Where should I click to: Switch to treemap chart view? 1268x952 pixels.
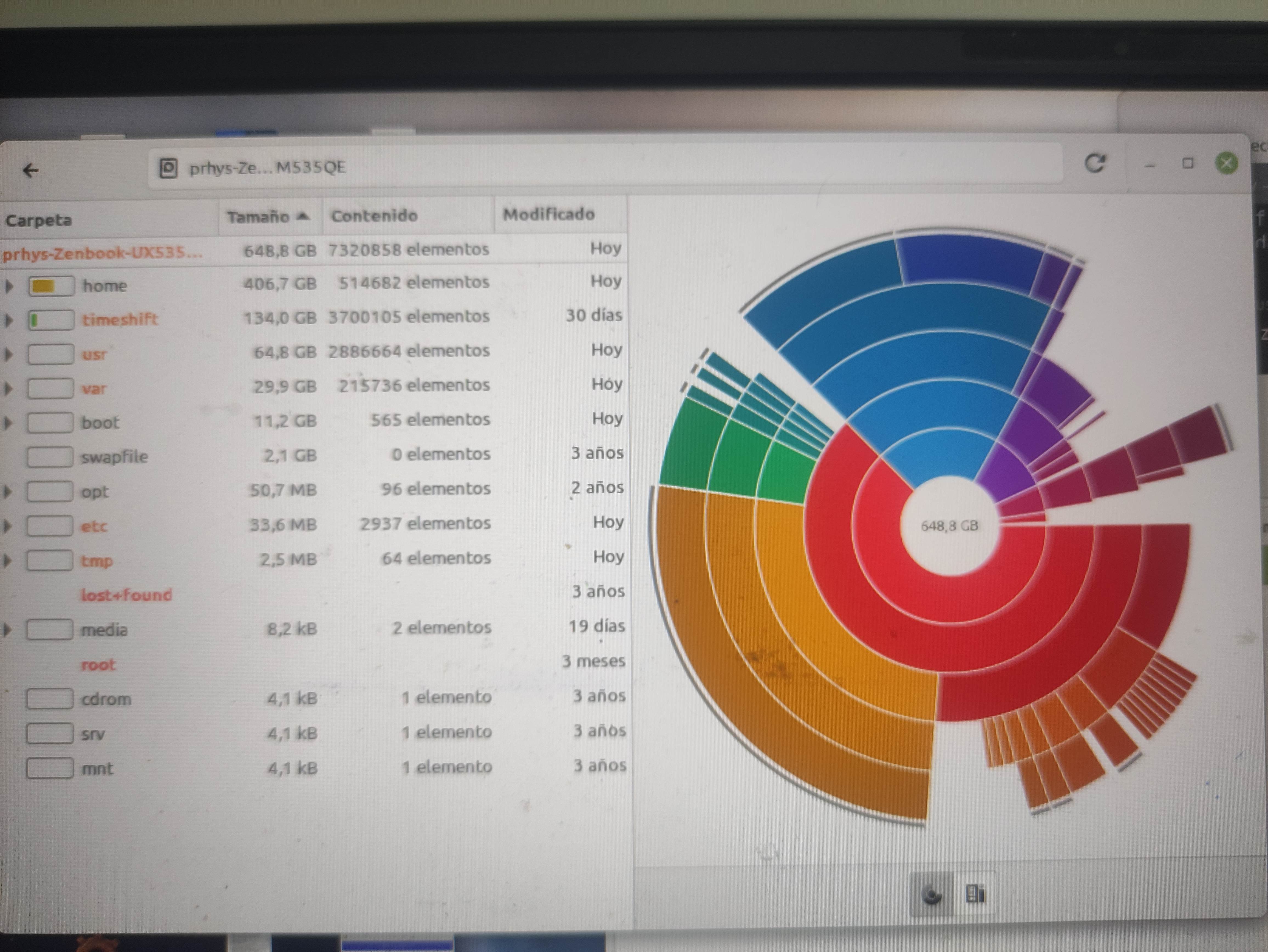(x=975, y=894)
